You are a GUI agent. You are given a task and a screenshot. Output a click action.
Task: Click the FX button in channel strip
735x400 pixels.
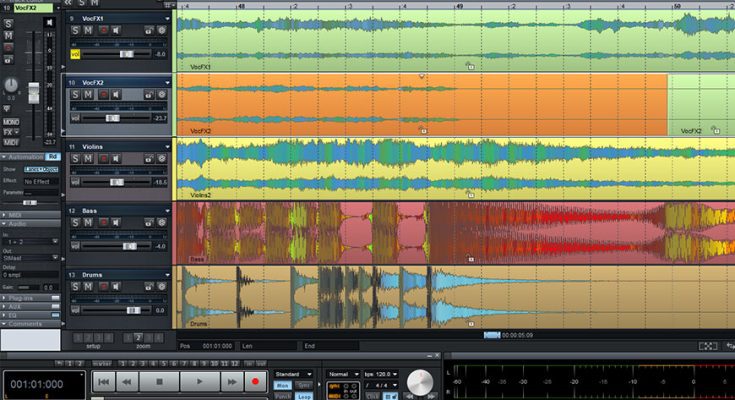click(x=9, y=131)
